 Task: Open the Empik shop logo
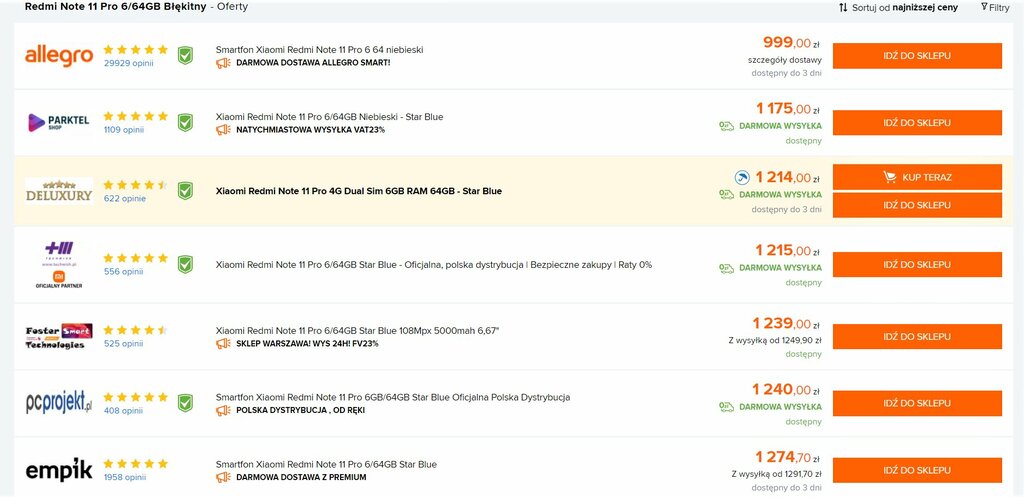click(59, 470)
